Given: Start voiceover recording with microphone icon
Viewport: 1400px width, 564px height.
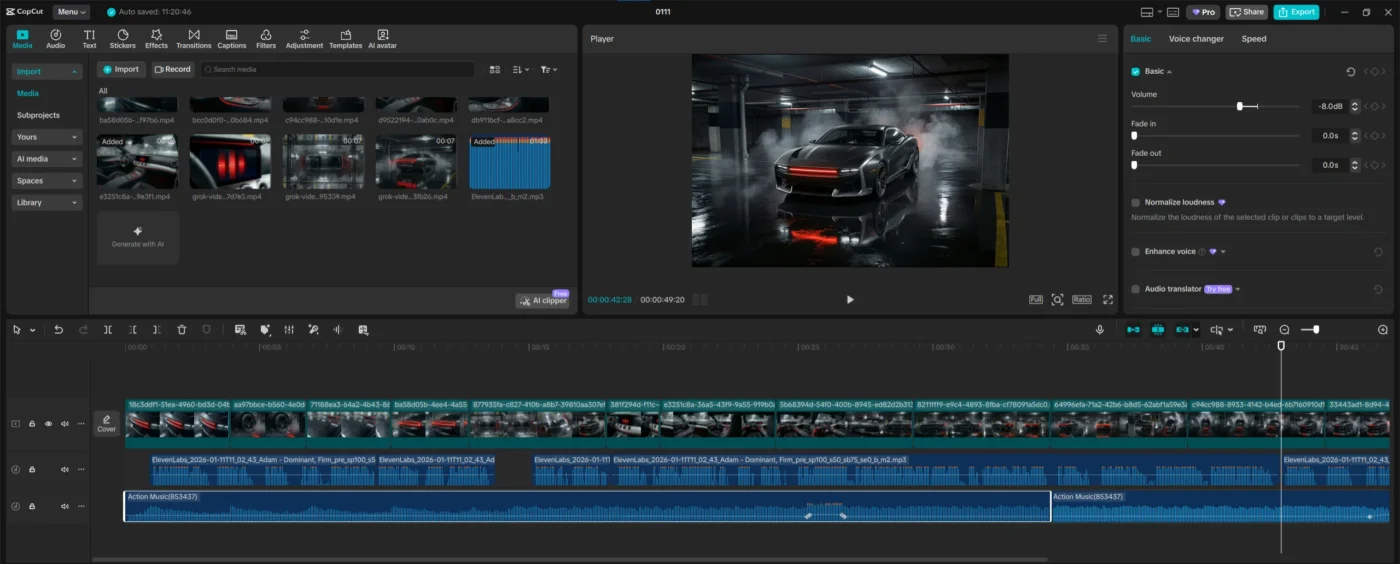Looking at the screenshot, I should click(1100, 329).
